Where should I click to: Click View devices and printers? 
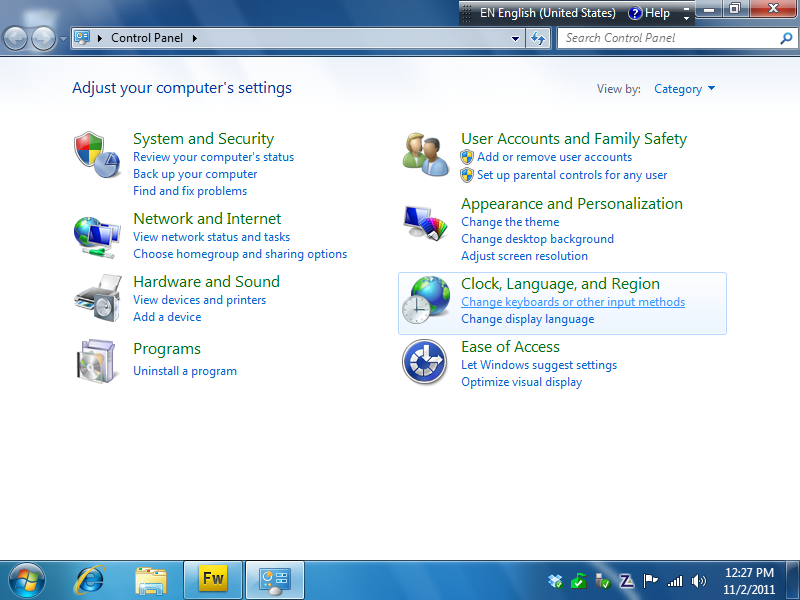tap(199, 300)
